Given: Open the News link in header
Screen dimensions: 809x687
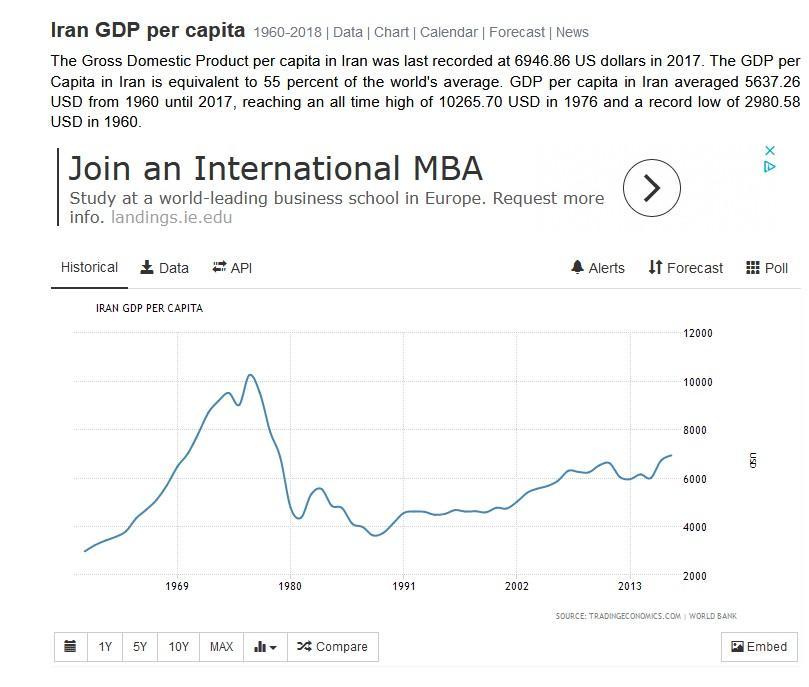Looking at the screenshot, I should [572, 32].
